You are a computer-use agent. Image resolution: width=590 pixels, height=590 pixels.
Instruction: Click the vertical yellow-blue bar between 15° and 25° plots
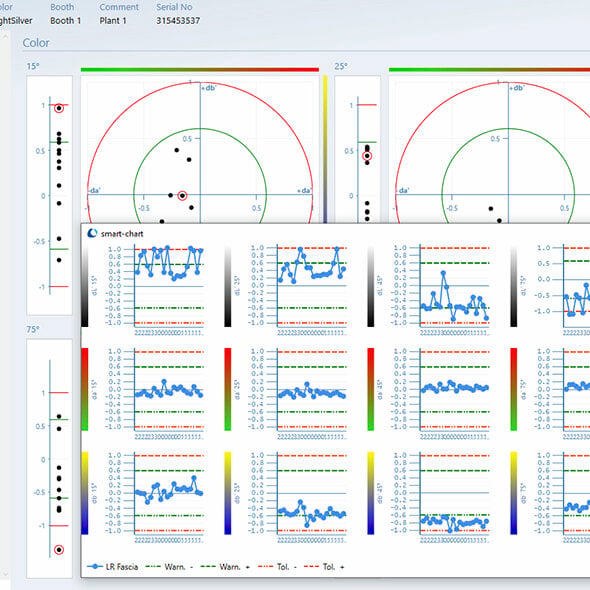325,149
